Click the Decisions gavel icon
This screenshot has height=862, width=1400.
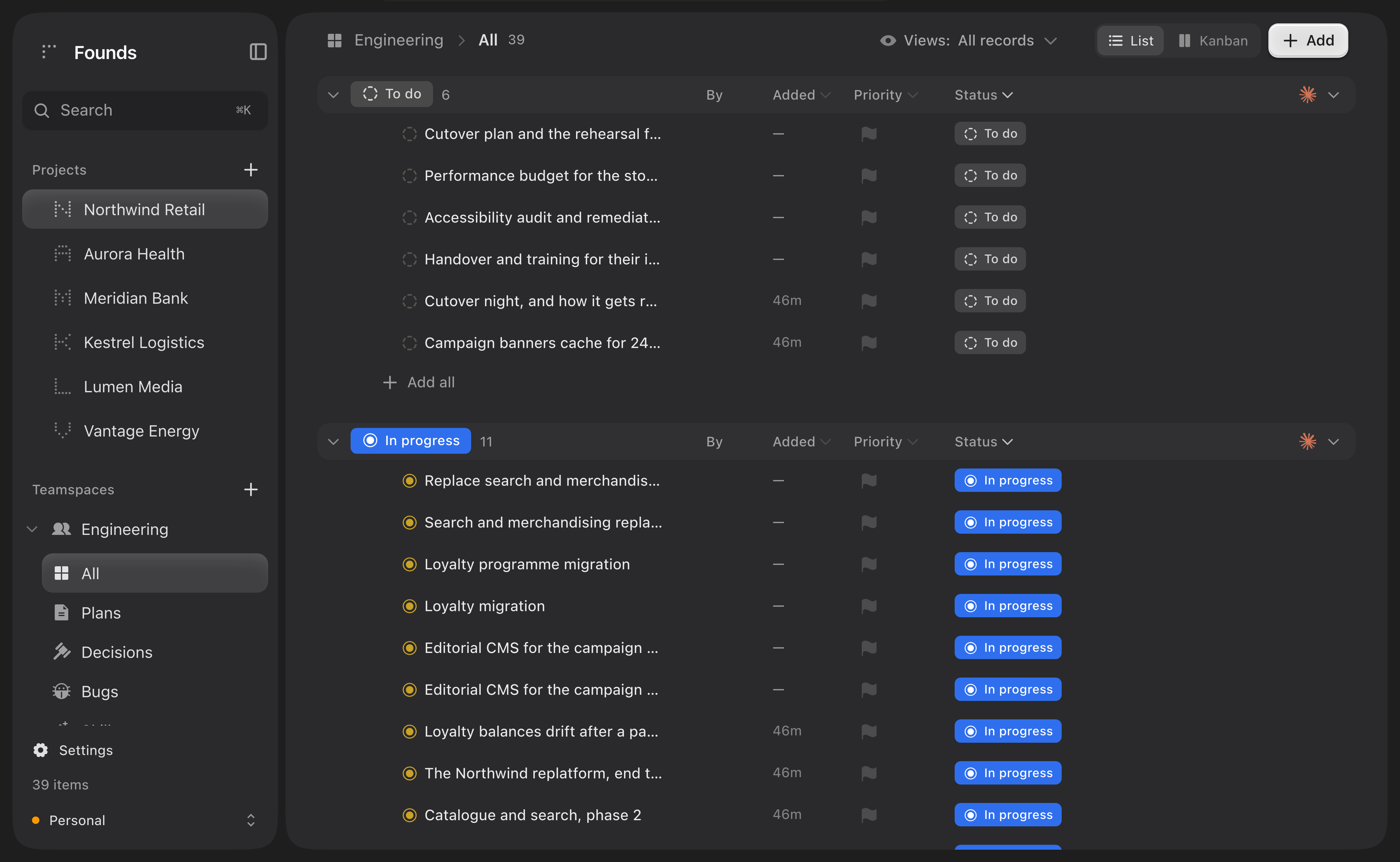62,652
